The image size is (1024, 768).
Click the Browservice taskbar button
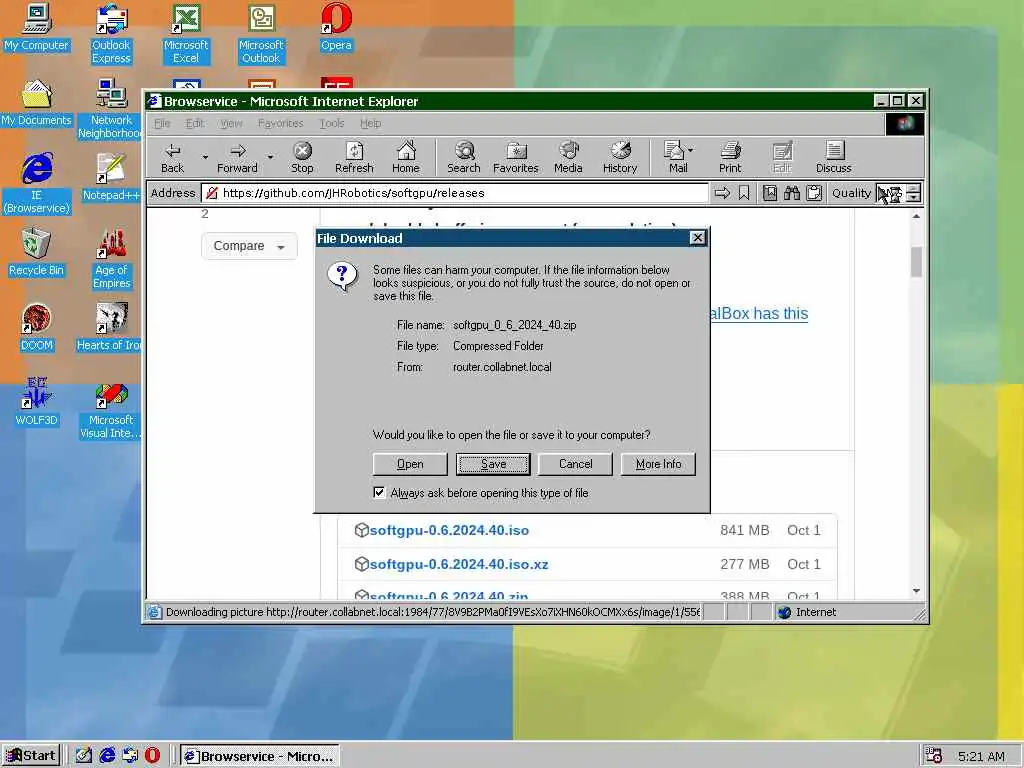click(260, 756)
